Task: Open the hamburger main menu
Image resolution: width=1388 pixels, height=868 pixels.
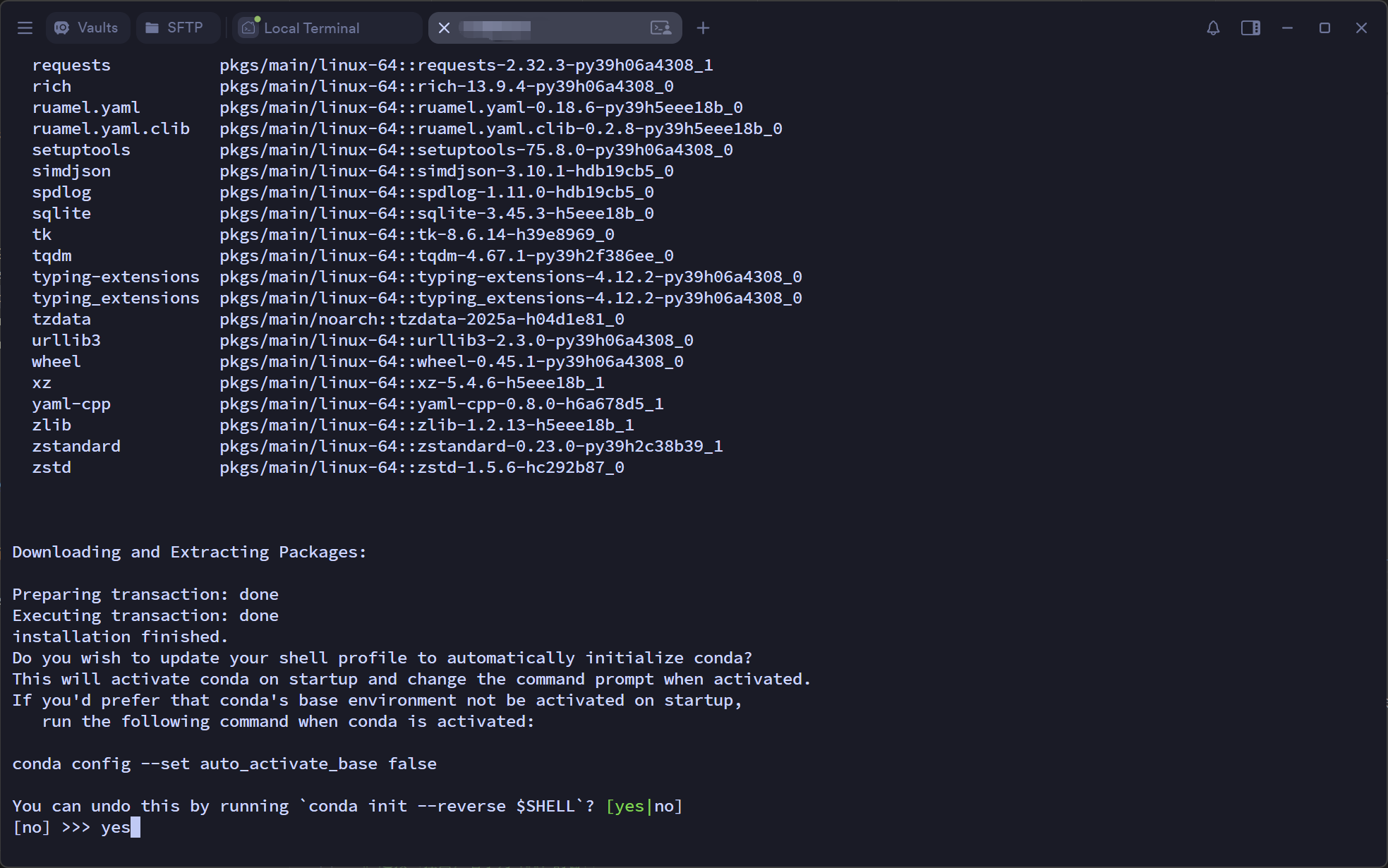Action: pos(25,28)
